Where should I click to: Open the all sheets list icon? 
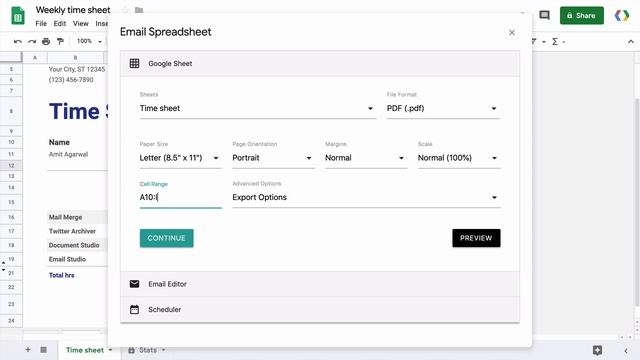pos(43,350)
